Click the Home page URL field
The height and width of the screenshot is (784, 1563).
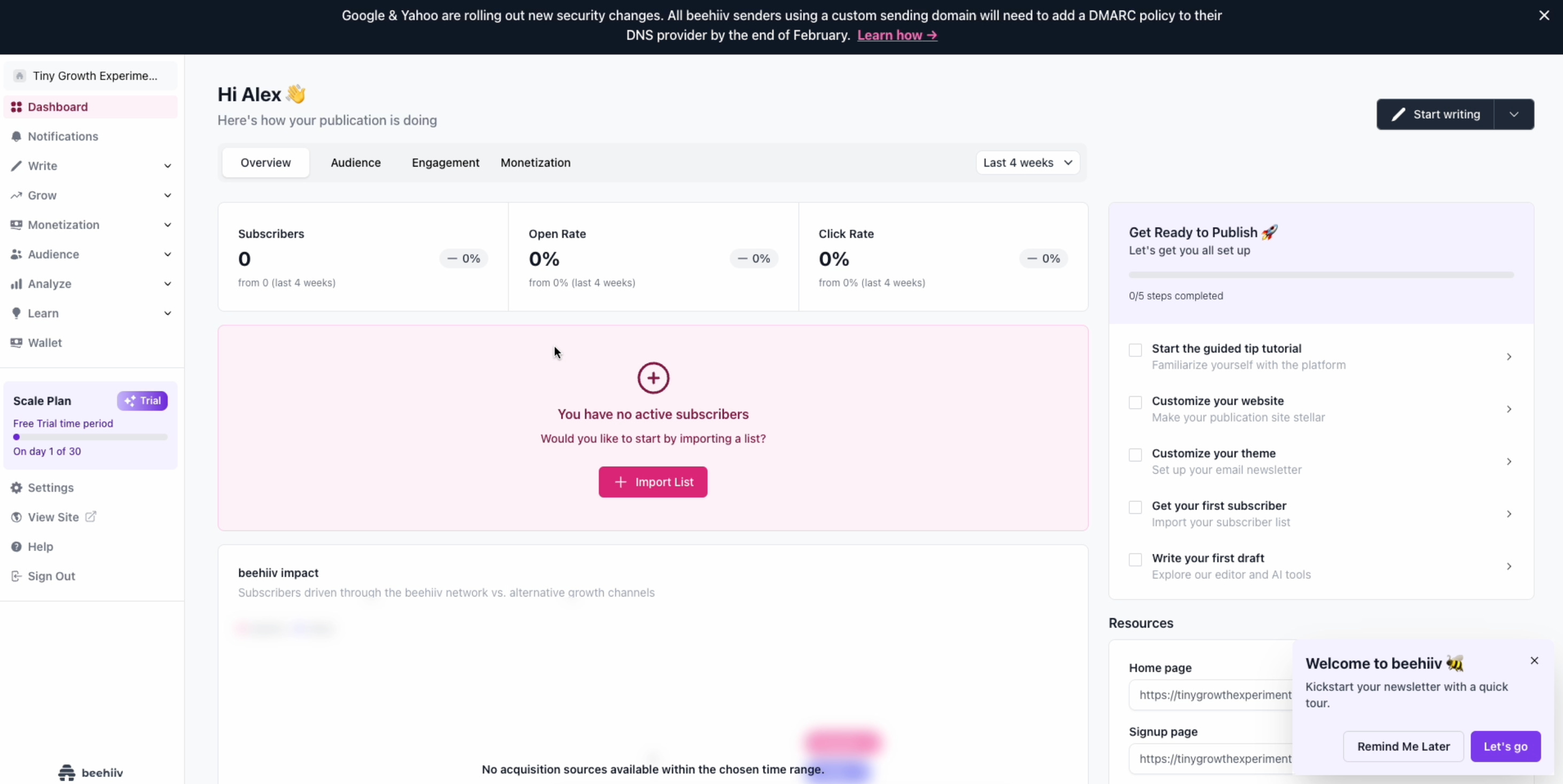pos(1211,695)
